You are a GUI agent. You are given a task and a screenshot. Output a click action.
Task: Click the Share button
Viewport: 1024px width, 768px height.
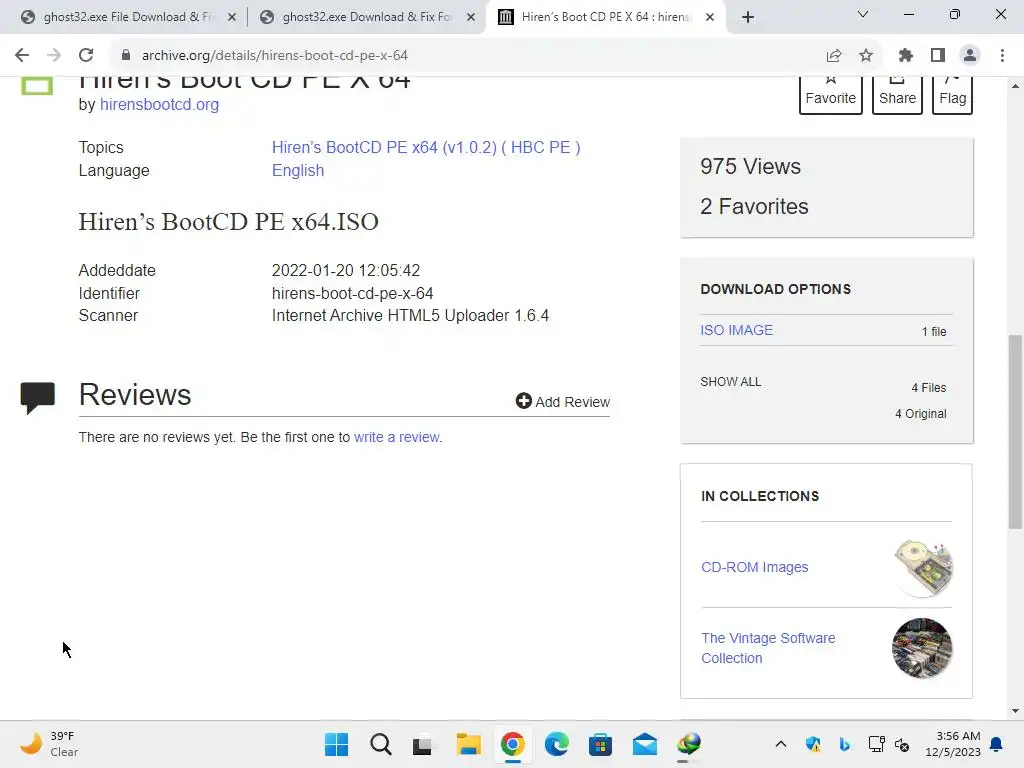click(897, 95)
